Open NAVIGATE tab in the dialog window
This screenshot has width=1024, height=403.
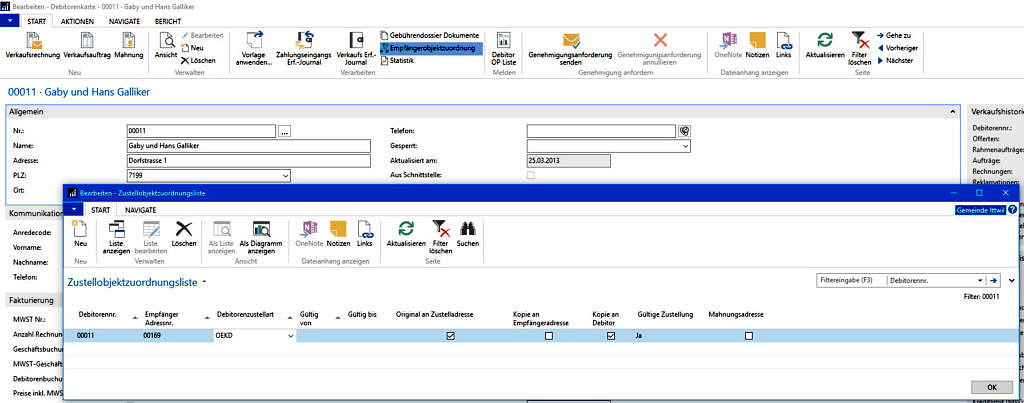click(x=141, y=210)
